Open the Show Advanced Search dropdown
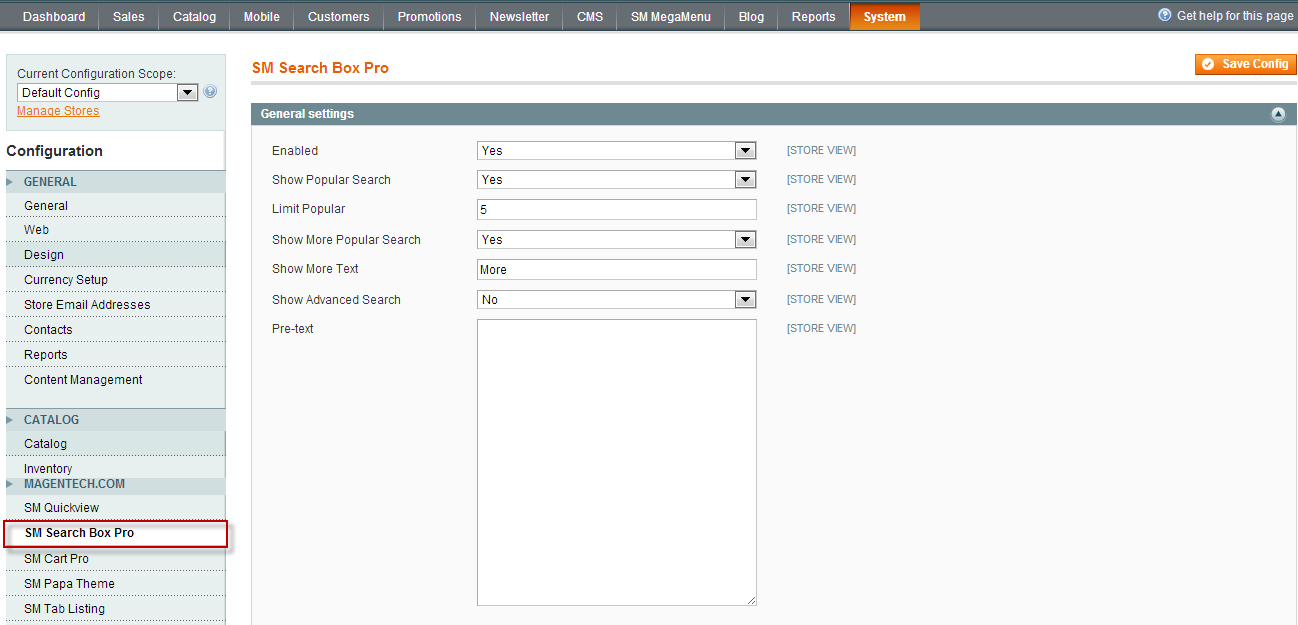The width and height of the screenshot is (1298, 625). (x=617, y=299)
